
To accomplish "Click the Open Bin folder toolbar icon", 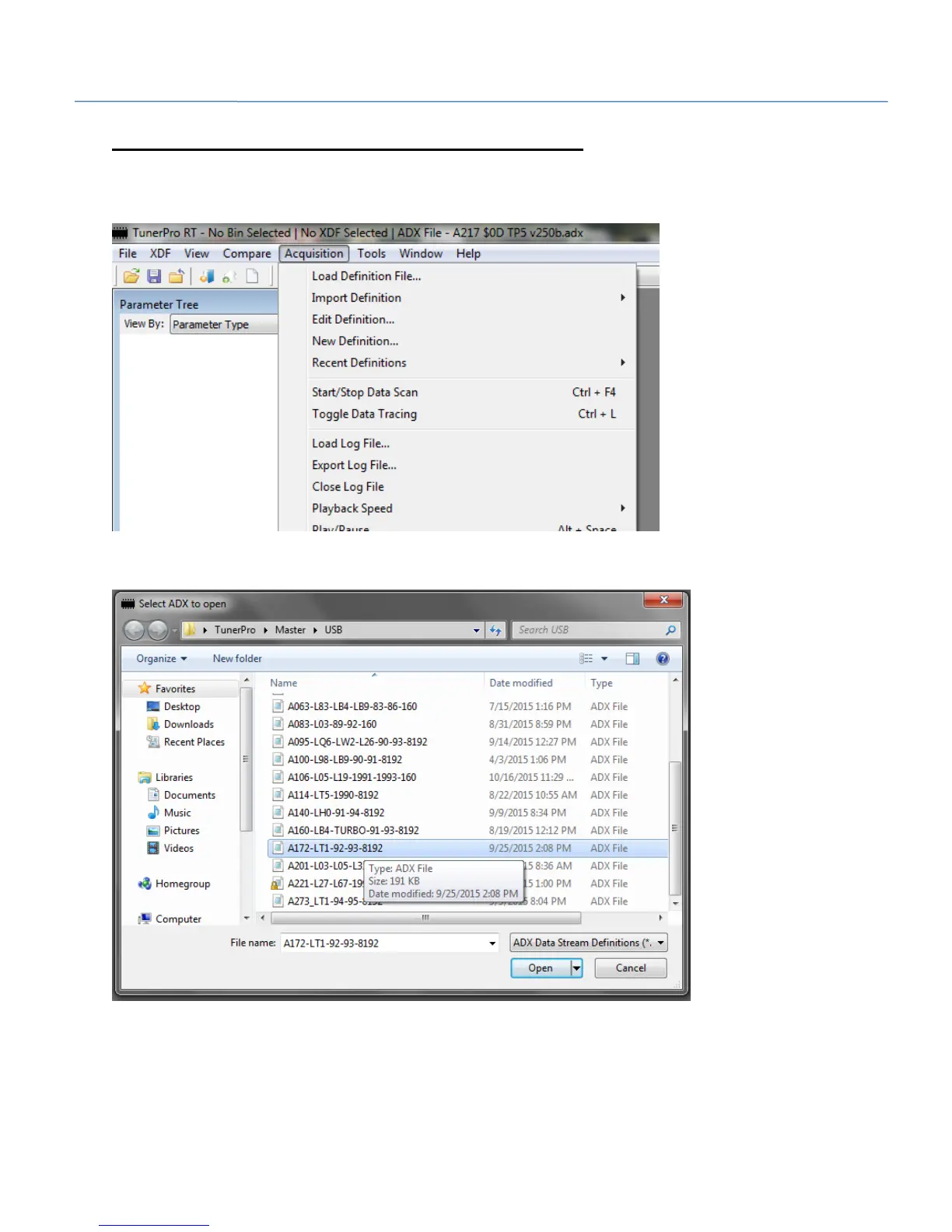I will click(131, 276).
